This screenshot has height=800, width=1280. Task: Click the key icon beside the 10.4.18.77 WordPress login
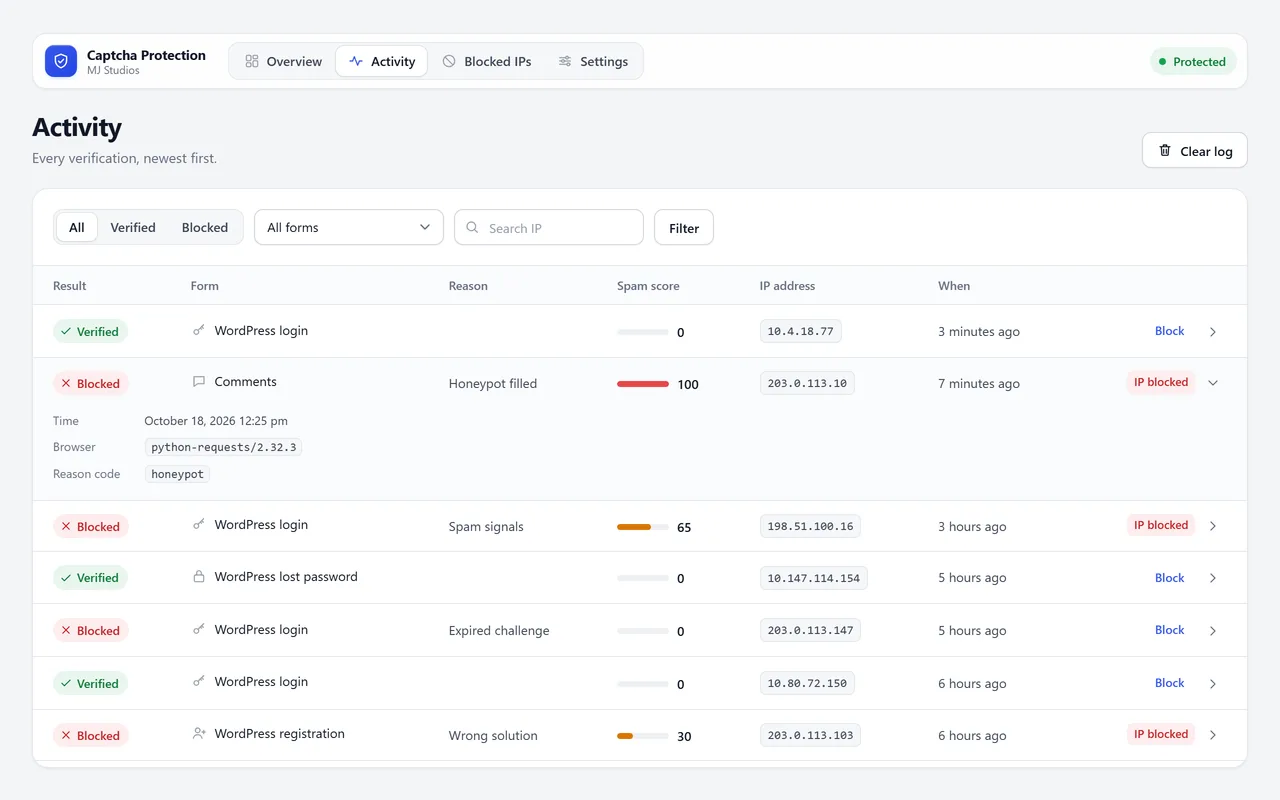click(199, 330)
